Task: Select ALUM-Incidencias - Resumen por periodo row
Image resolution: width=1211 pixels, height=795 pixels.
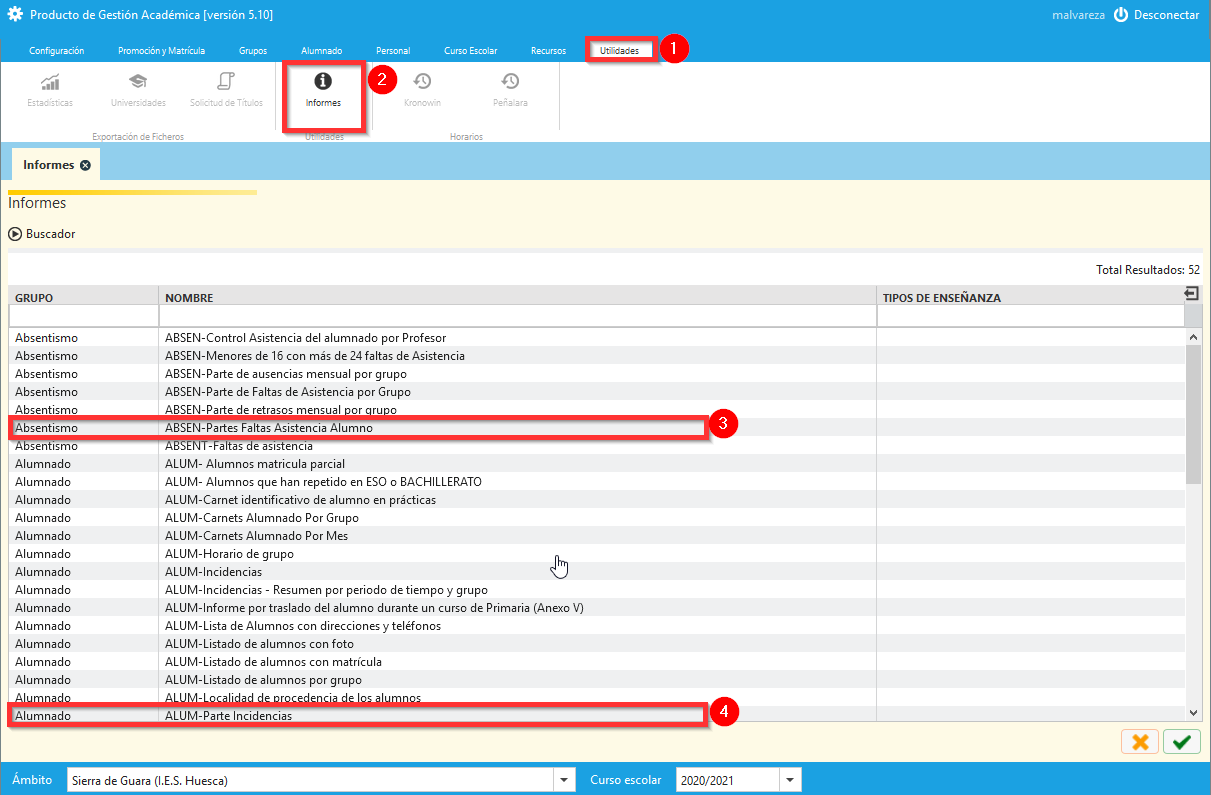Action: coord(596,590)
